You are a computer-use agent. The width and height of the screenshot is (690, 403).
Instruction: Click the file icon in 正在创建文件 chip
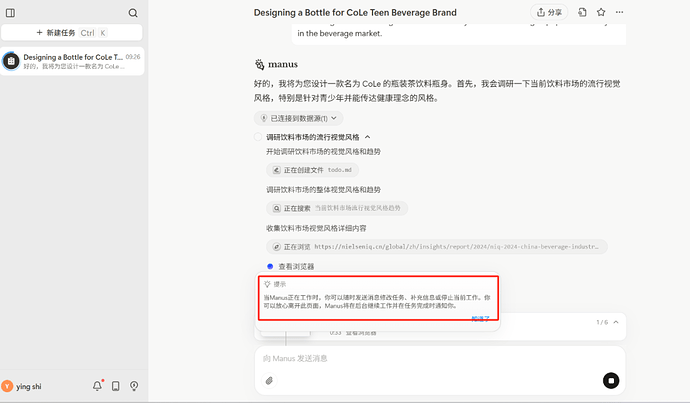click(x=276, y=170)
